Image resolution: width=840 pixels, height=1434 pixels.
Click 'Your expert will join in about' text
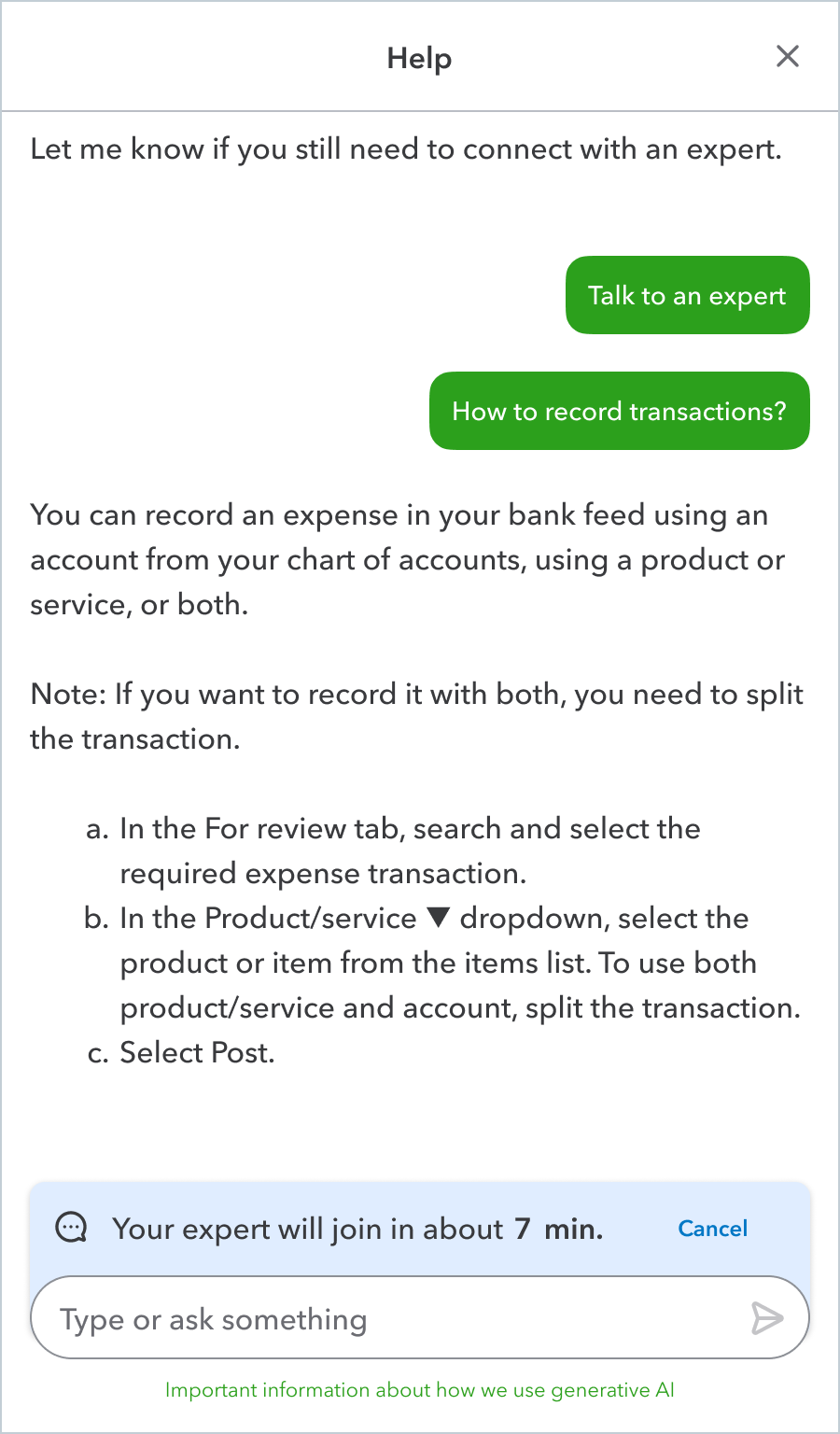coord(308,1229)
